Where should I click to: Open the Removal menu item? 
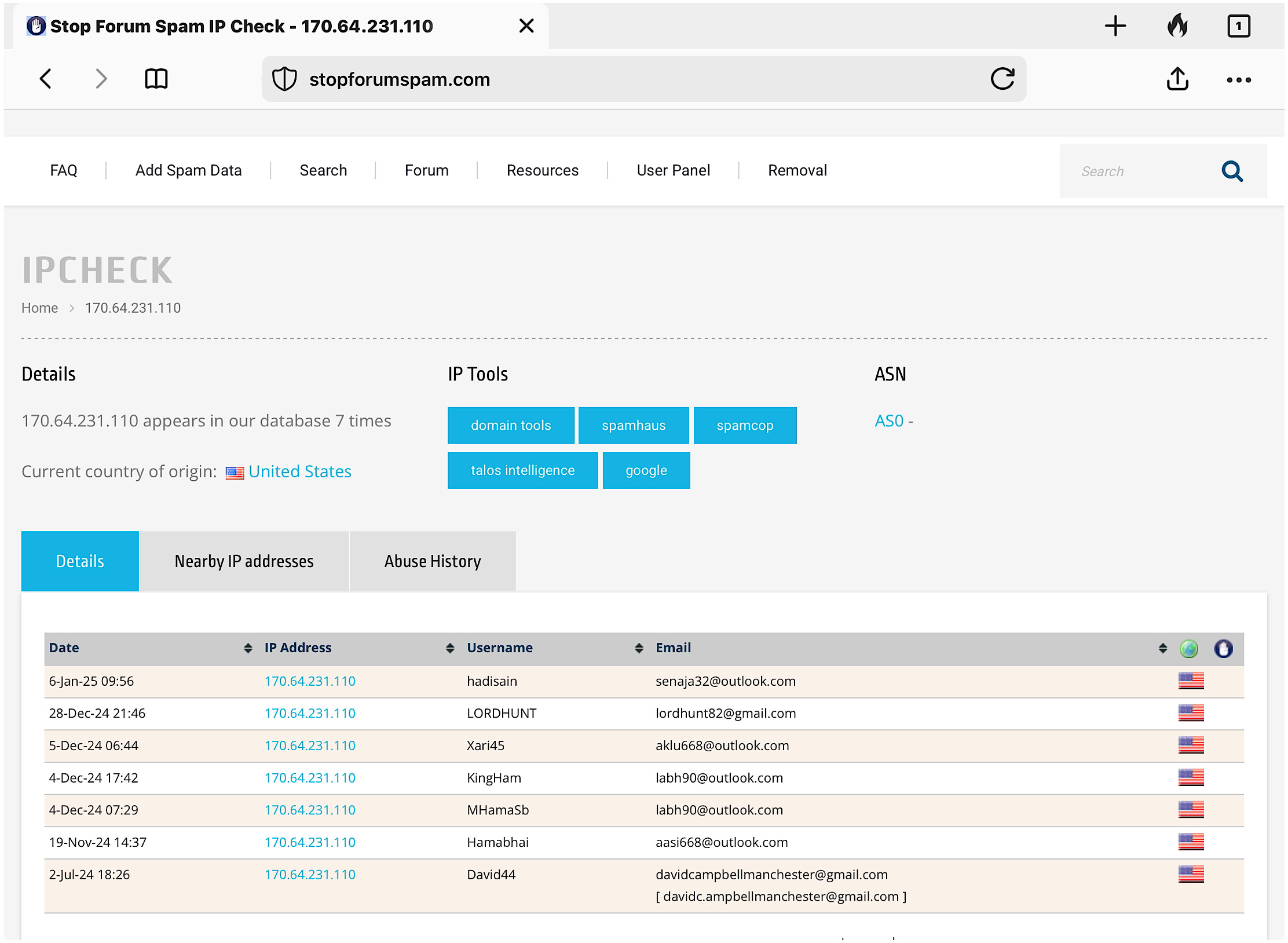pos(797,170)
